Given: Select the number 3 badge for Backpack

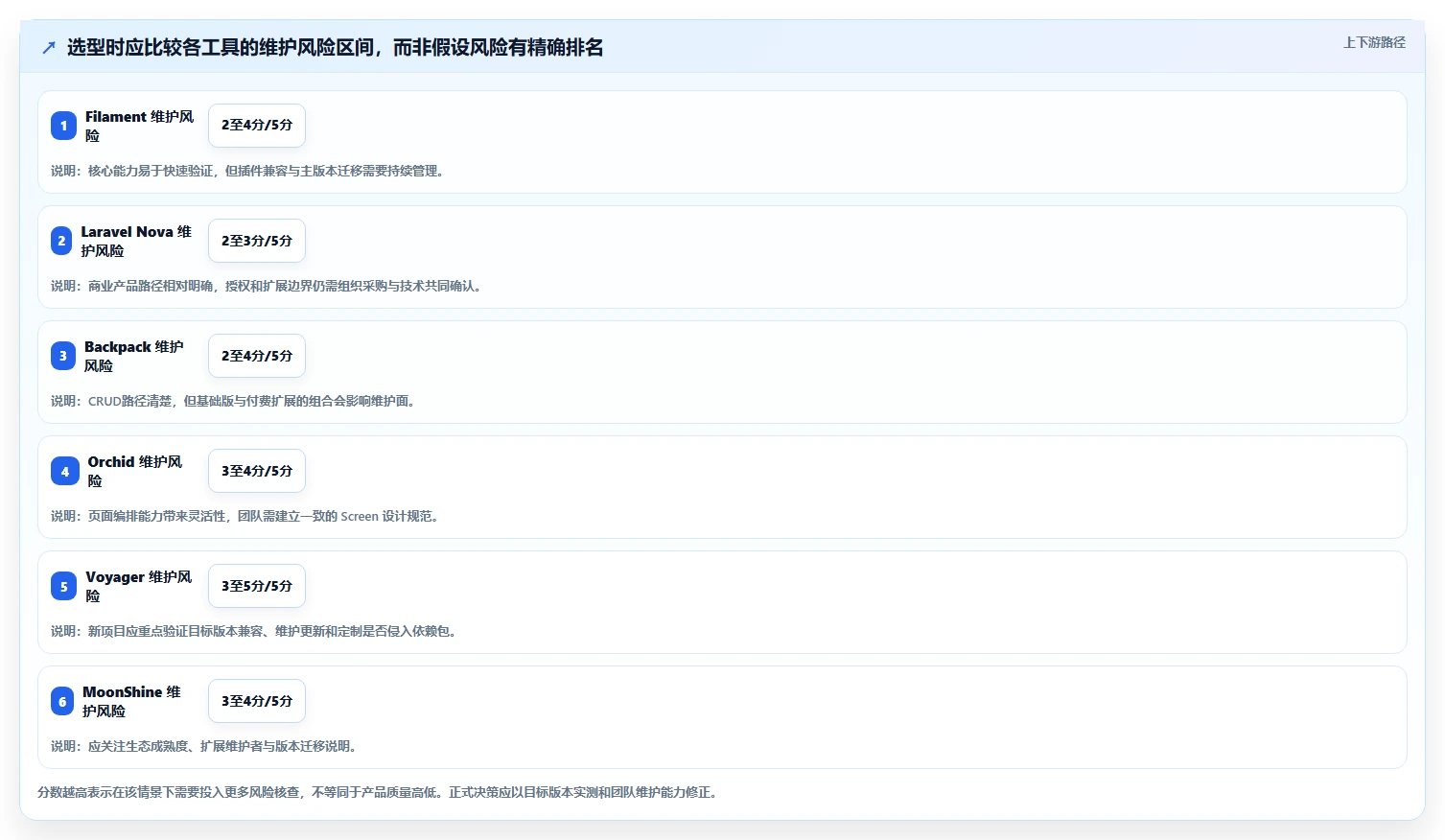Looking at the screenshot, I should pyautogui.click(x=63, y=356).
